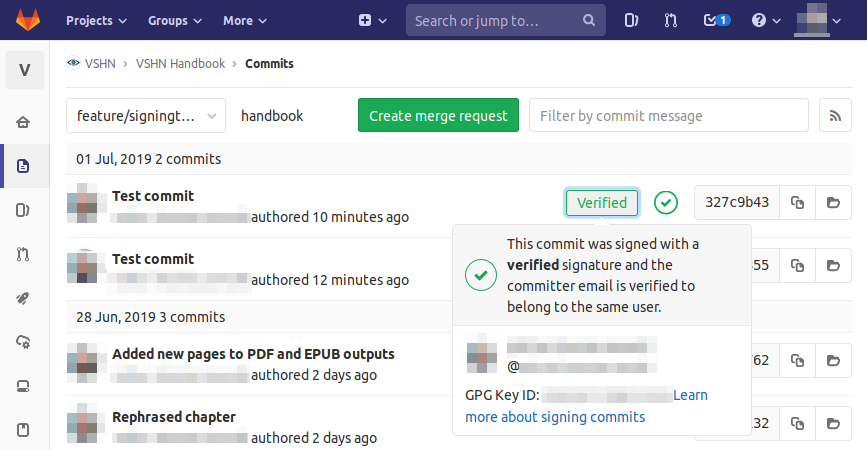Open Merge requests icon in top navbar
Screen dimensions: 867x450
click(x=671, y=20)
